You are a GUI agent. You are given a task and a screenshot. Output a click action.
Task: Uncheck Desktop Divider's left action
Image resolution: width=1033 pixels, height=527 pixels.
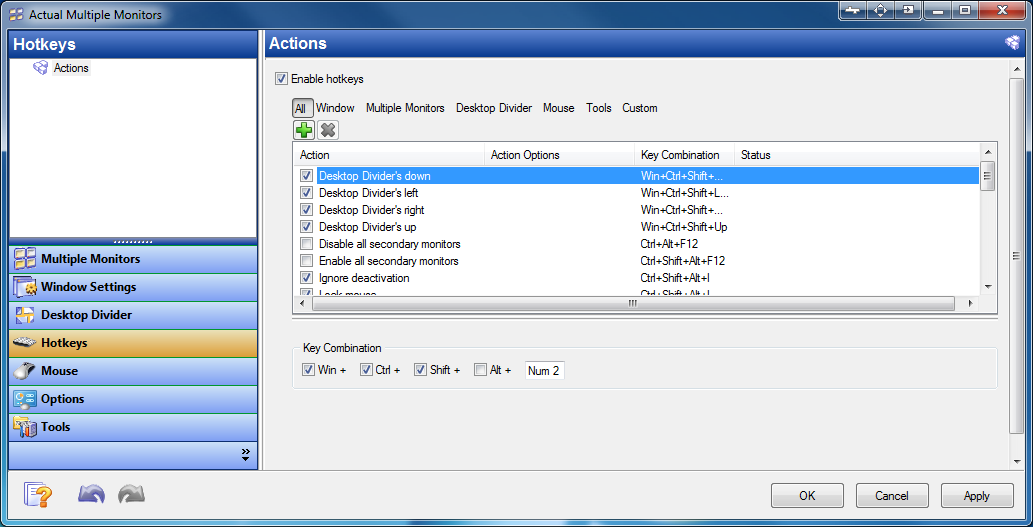(x=306, y=193)
